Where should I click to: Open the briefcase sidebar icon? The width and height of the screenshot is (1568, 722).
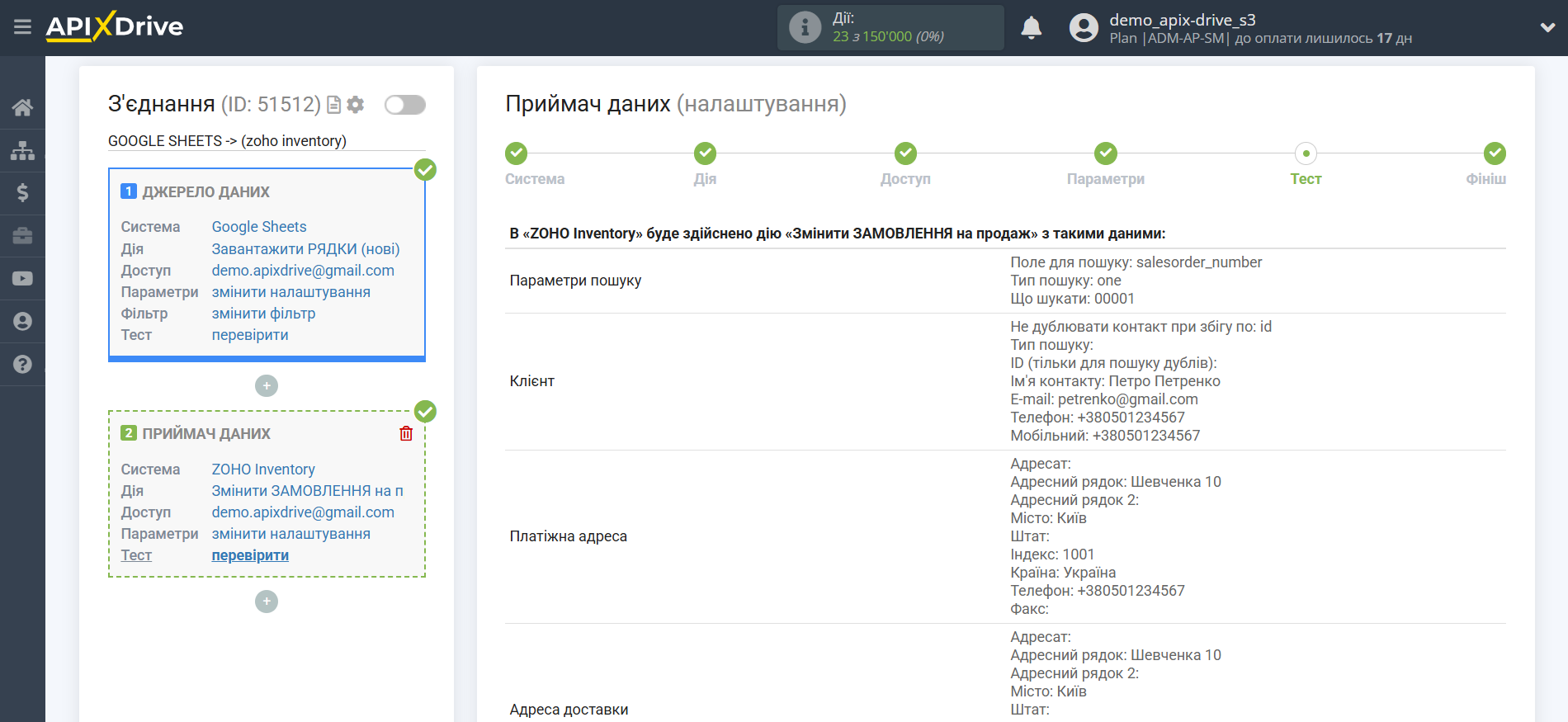[x=22, y=236]
